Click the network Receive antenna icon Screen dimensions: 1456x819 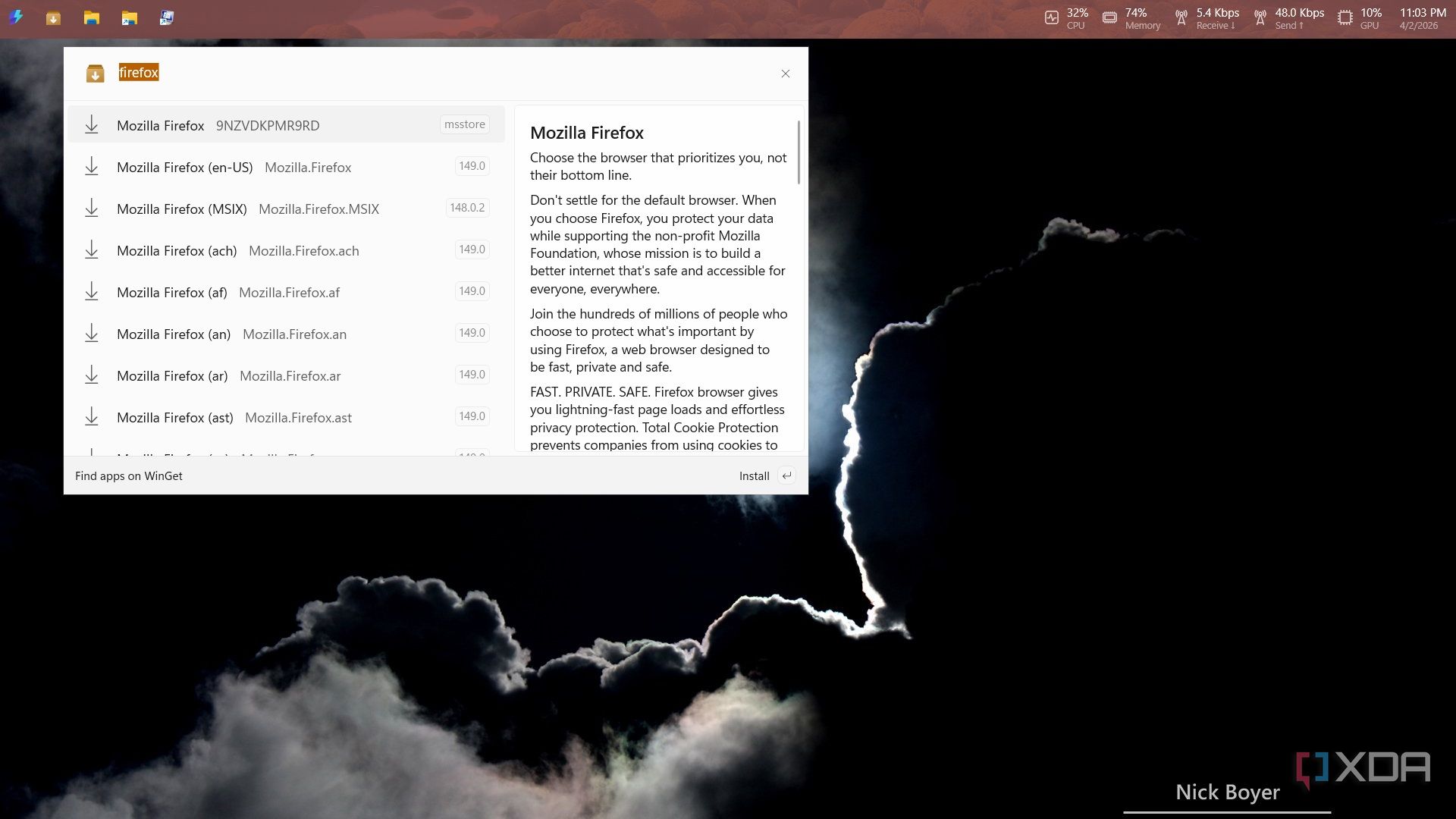tap(1181, 18)
